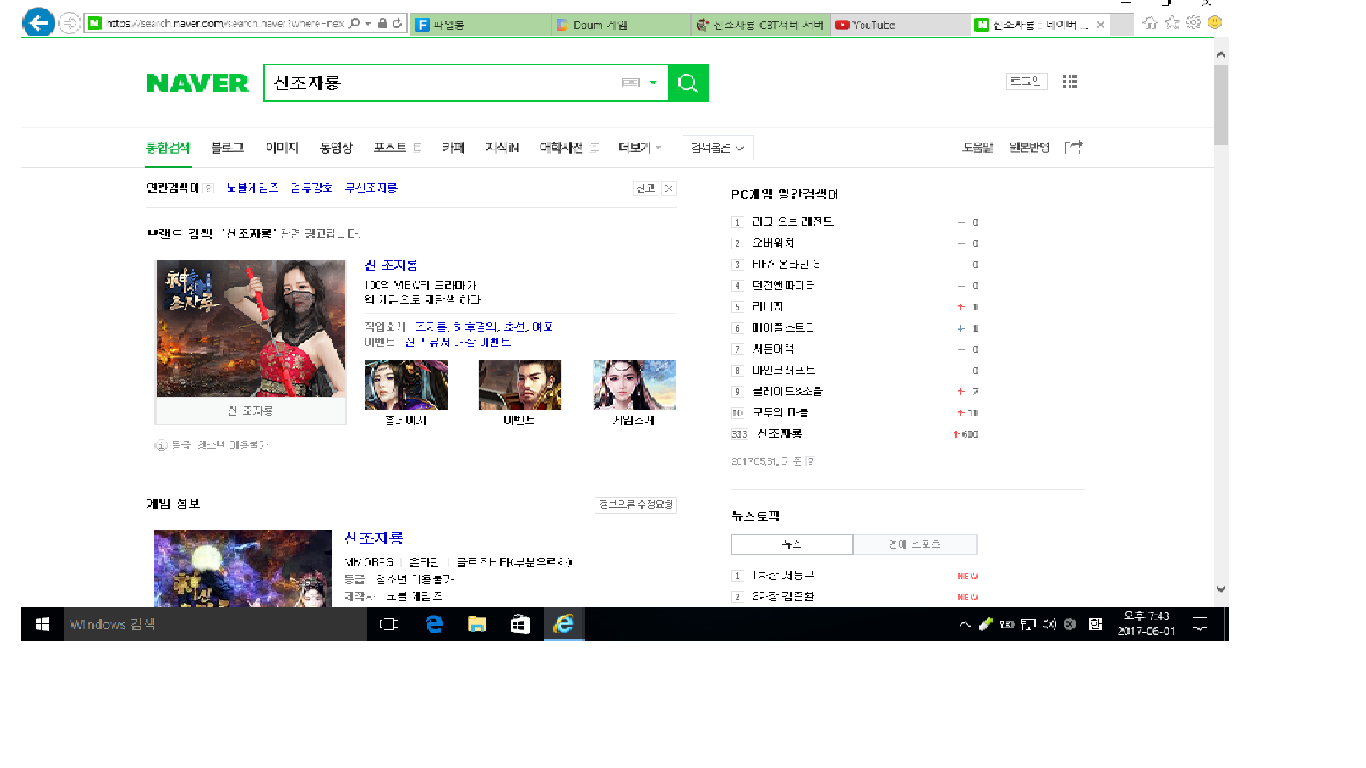Go back with the browser back arrow
Viewport: 1366px width, 768px height.
click(38, 23)
